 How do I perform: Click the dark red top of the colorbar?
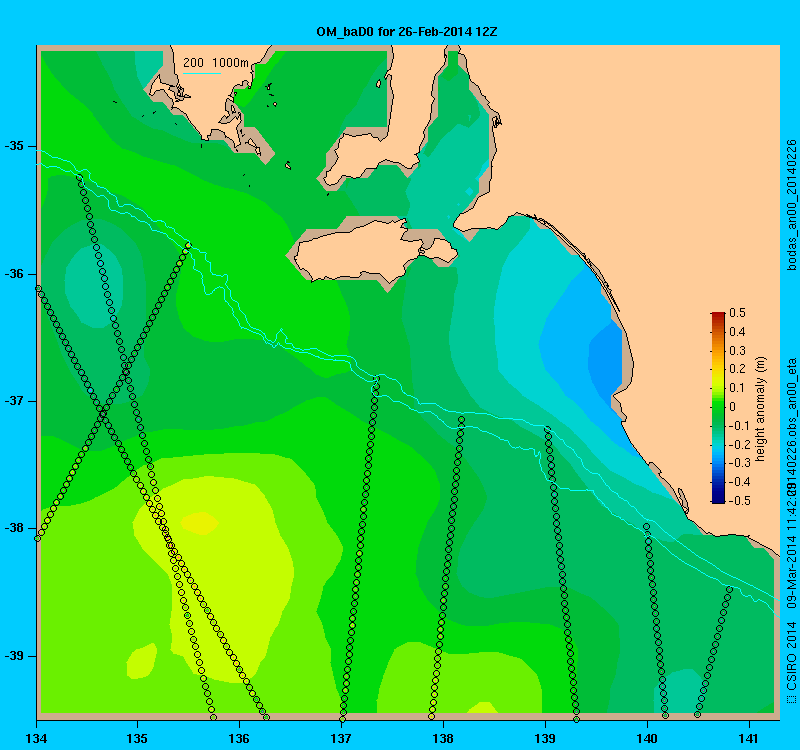(718, 316)
